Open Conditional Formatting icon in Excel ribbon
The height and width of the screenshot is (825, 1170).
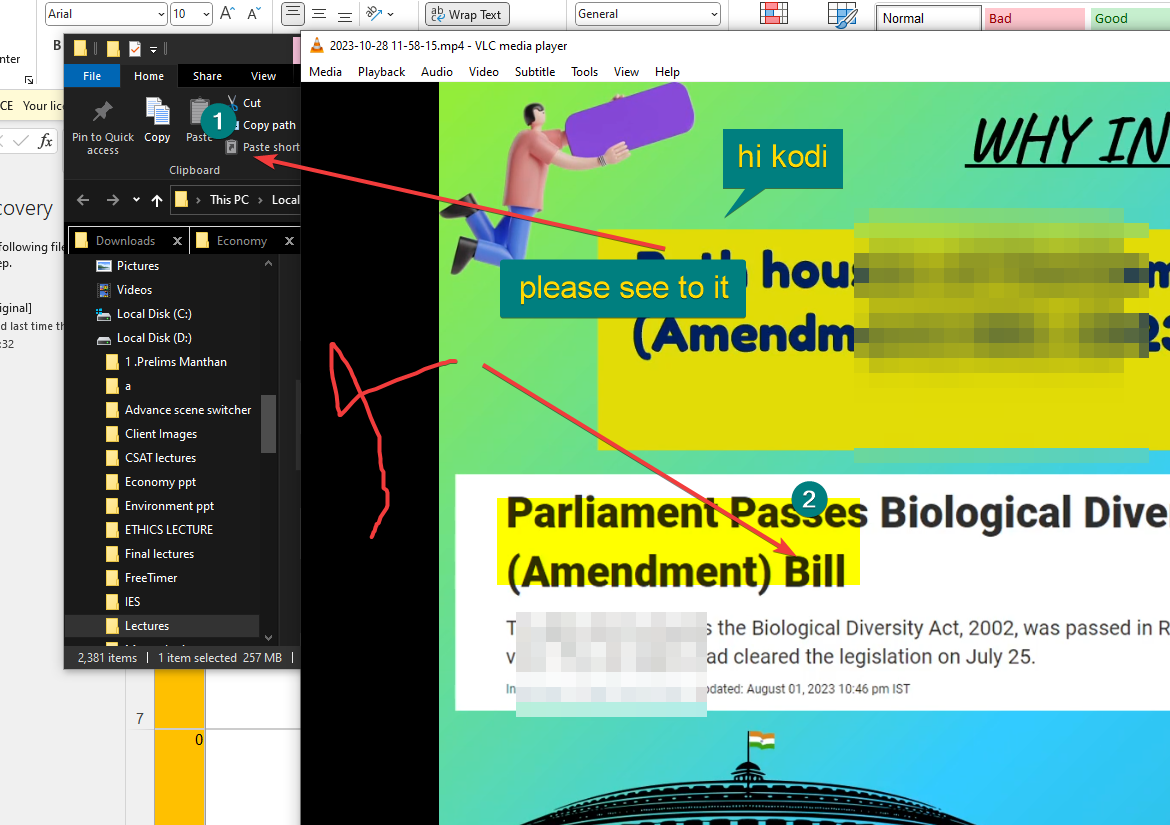tap(774, 13)
